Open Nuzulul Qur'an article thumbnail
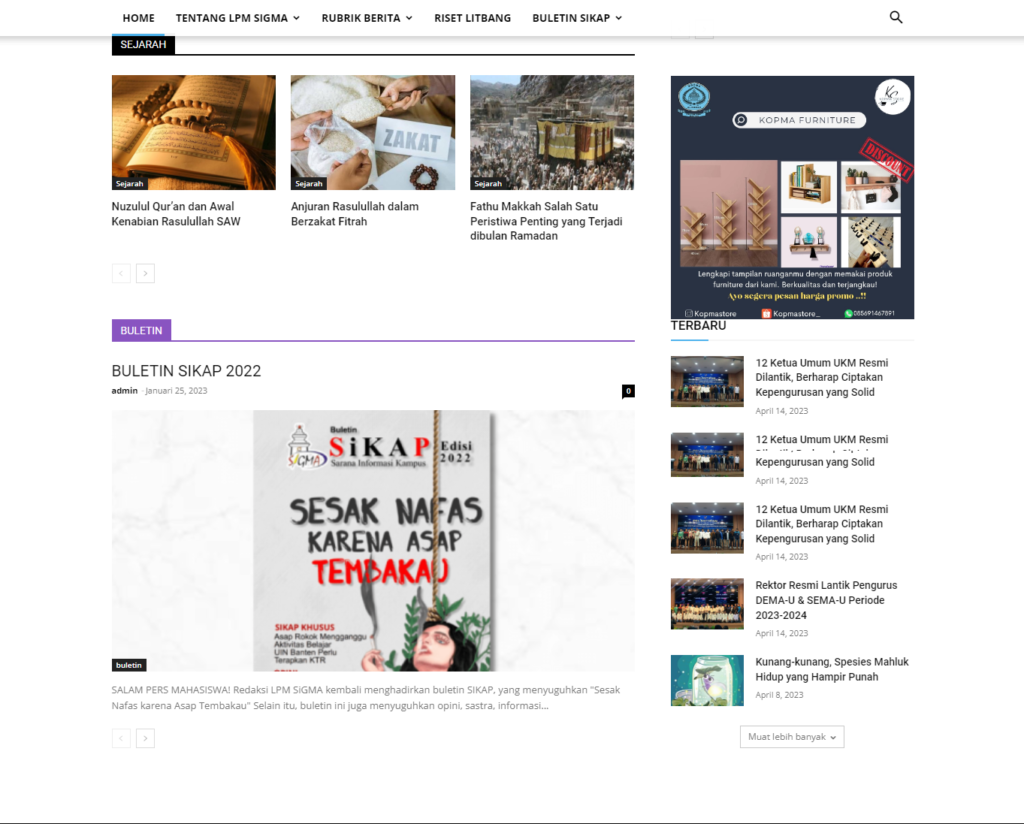This screenshot has width=1024, height=824. (x=193, y=132)
